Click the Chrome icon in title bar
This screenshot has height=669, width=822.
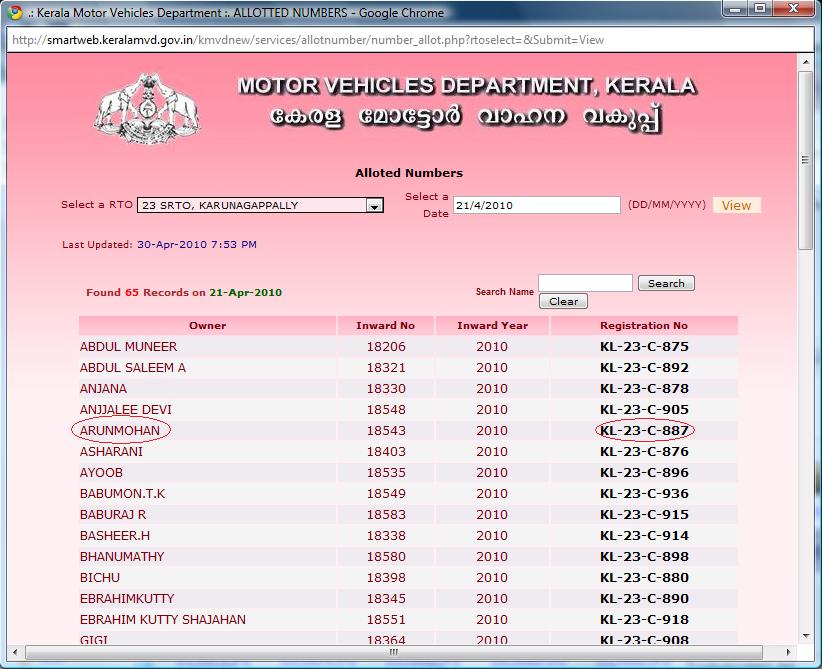point(14,12)
